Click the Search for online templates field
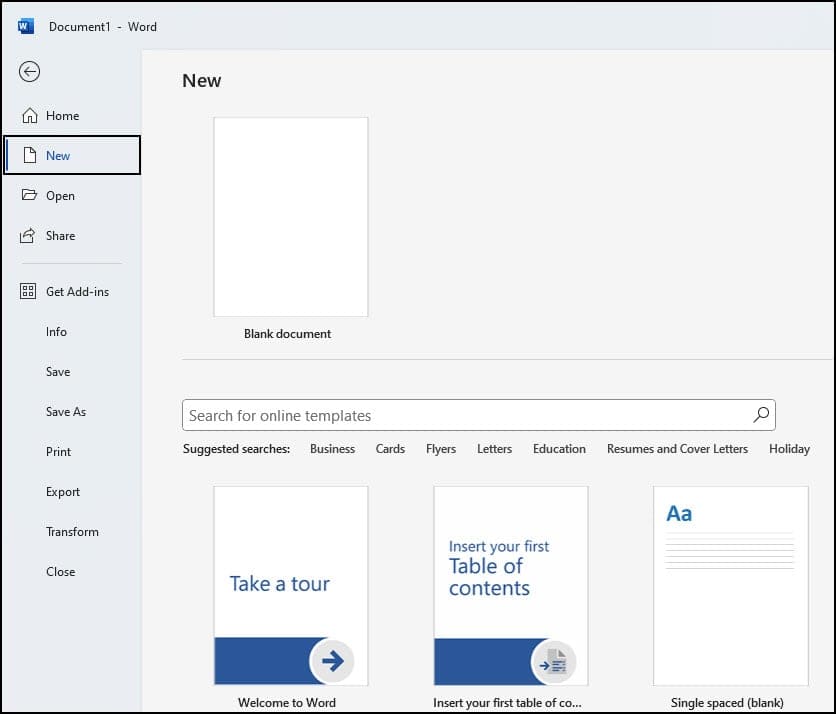 (x=478, y=415)
